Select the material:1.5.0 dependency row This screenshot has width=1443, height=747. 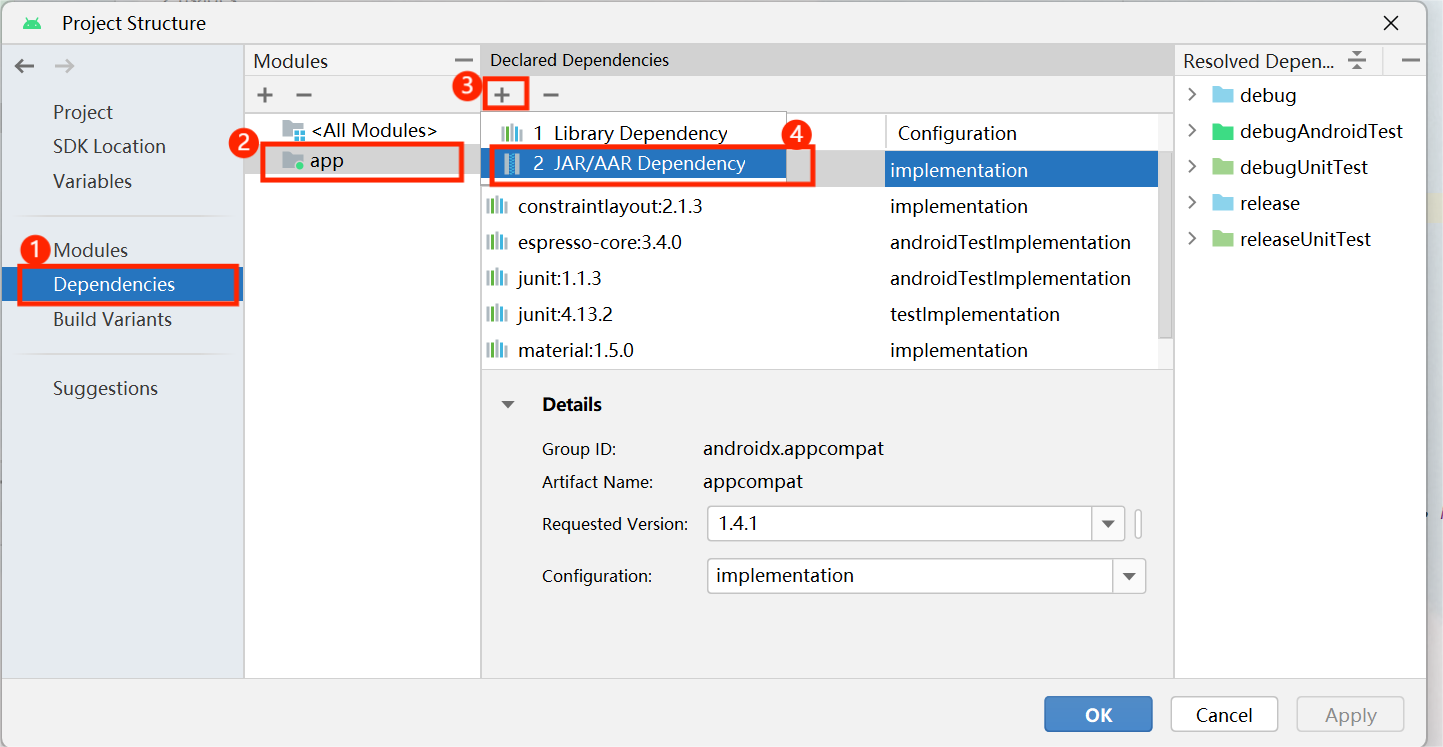(820, 350)
